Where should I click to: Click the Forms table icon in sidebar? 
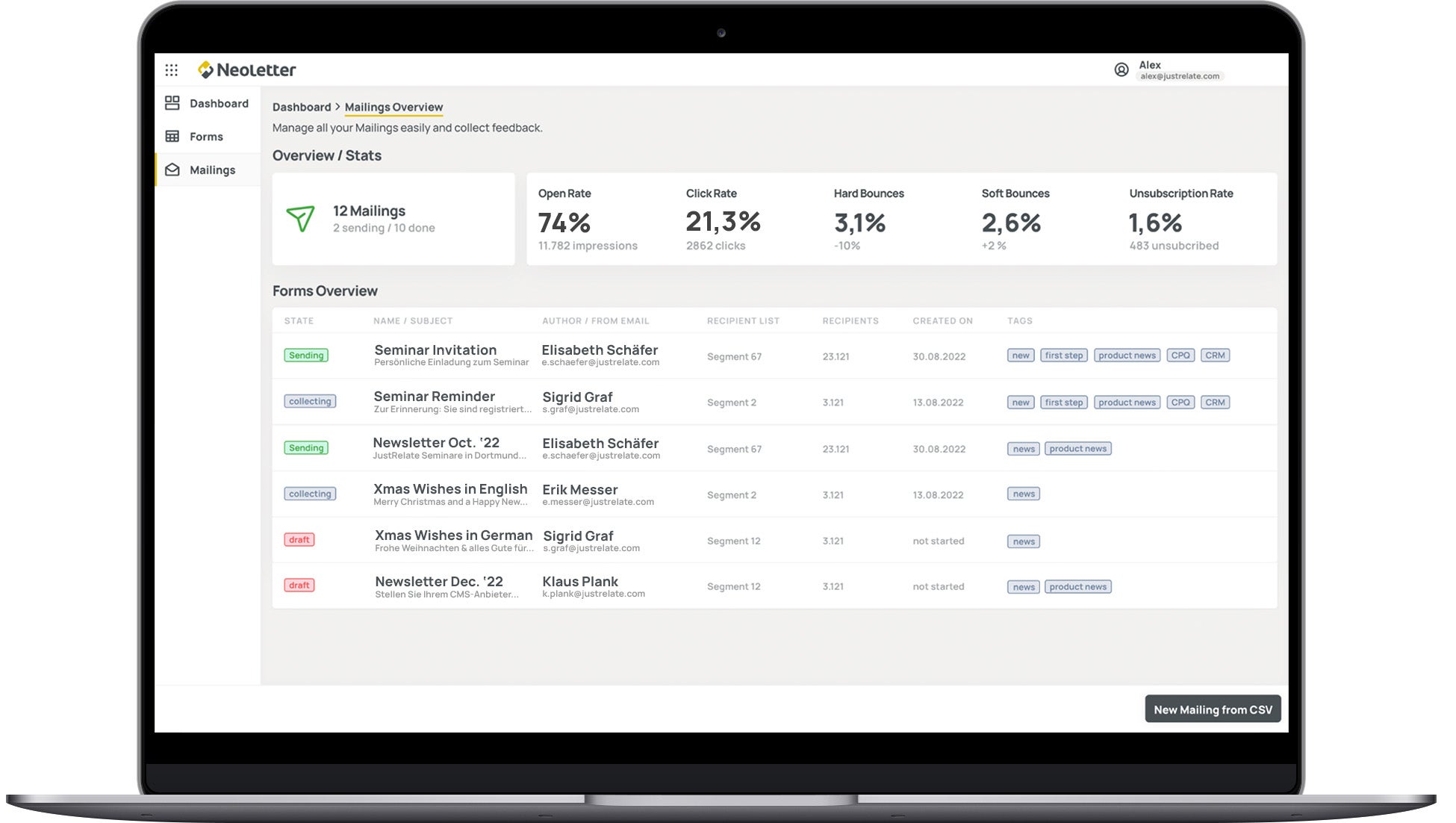pyautogui.click(x=172, y=137)
